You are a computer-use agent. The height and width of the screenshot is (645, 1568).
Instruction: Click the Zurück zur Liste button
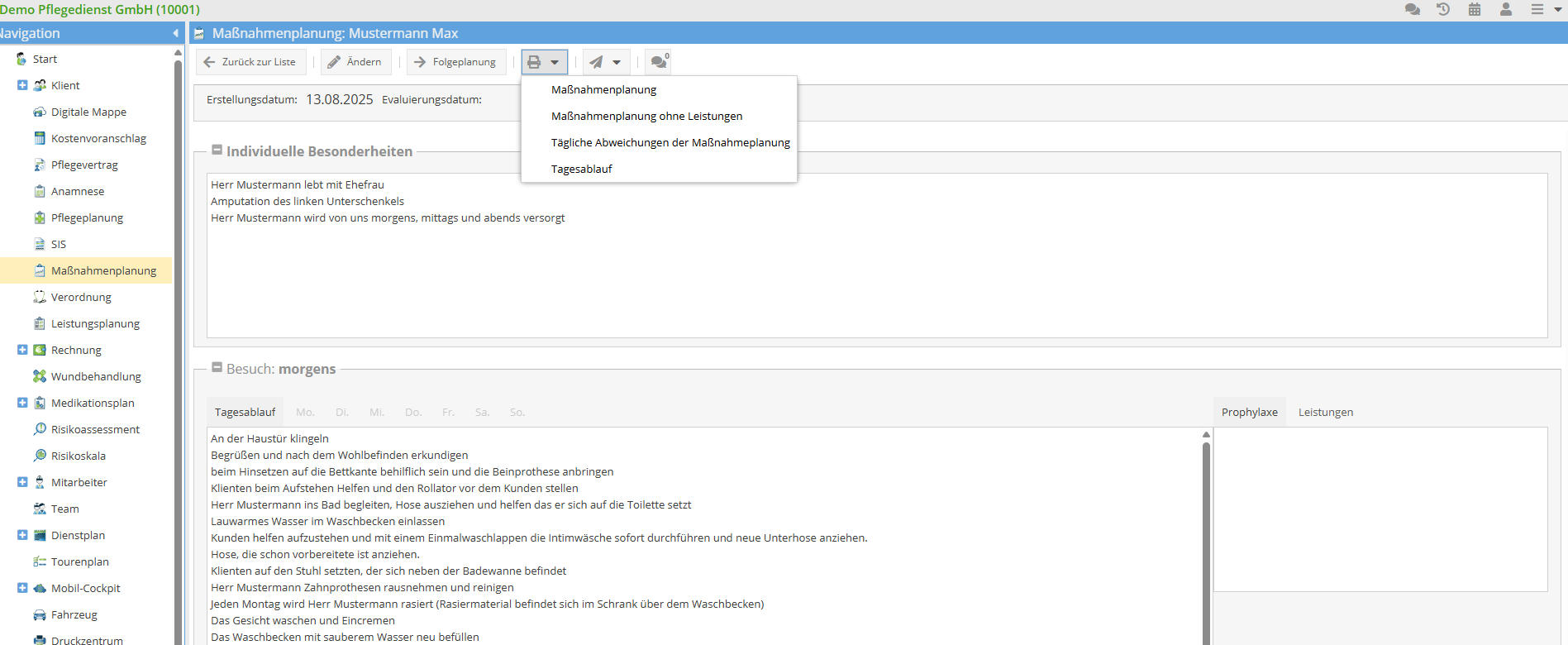point(250,62)
